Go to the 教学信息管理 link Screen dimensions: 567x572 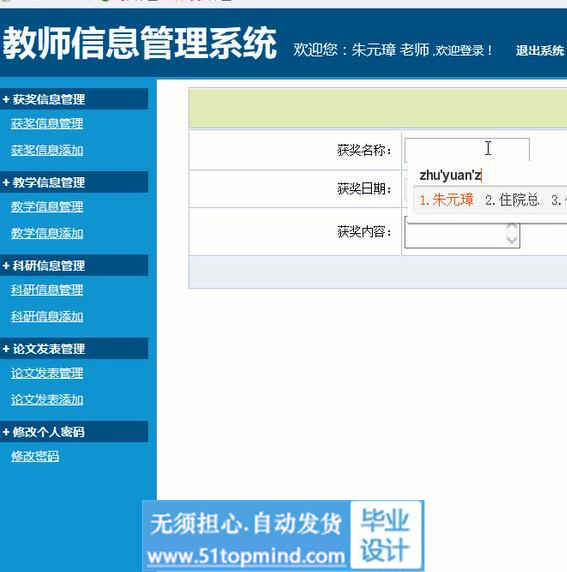point(47,207)
